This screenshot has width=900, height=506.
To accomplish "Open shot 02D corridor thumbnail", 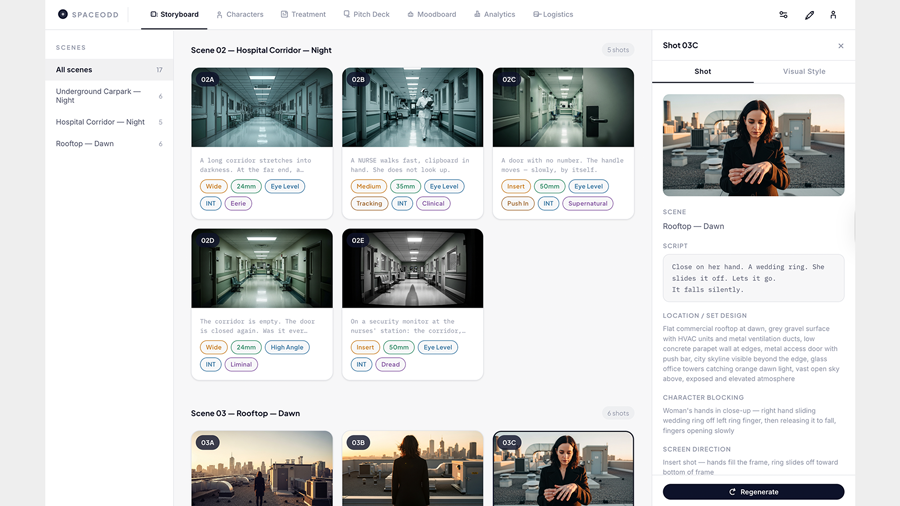I will tap(262, 268).
